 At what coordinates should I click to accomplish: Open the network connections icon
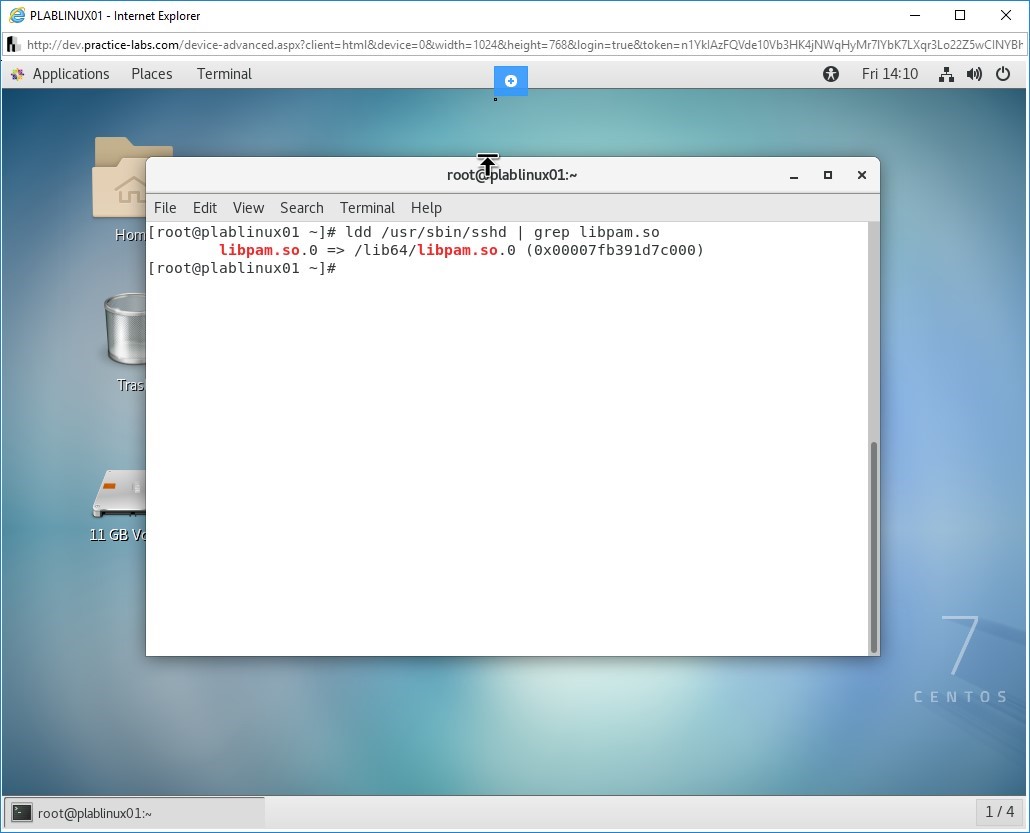[x=946, y=74]
